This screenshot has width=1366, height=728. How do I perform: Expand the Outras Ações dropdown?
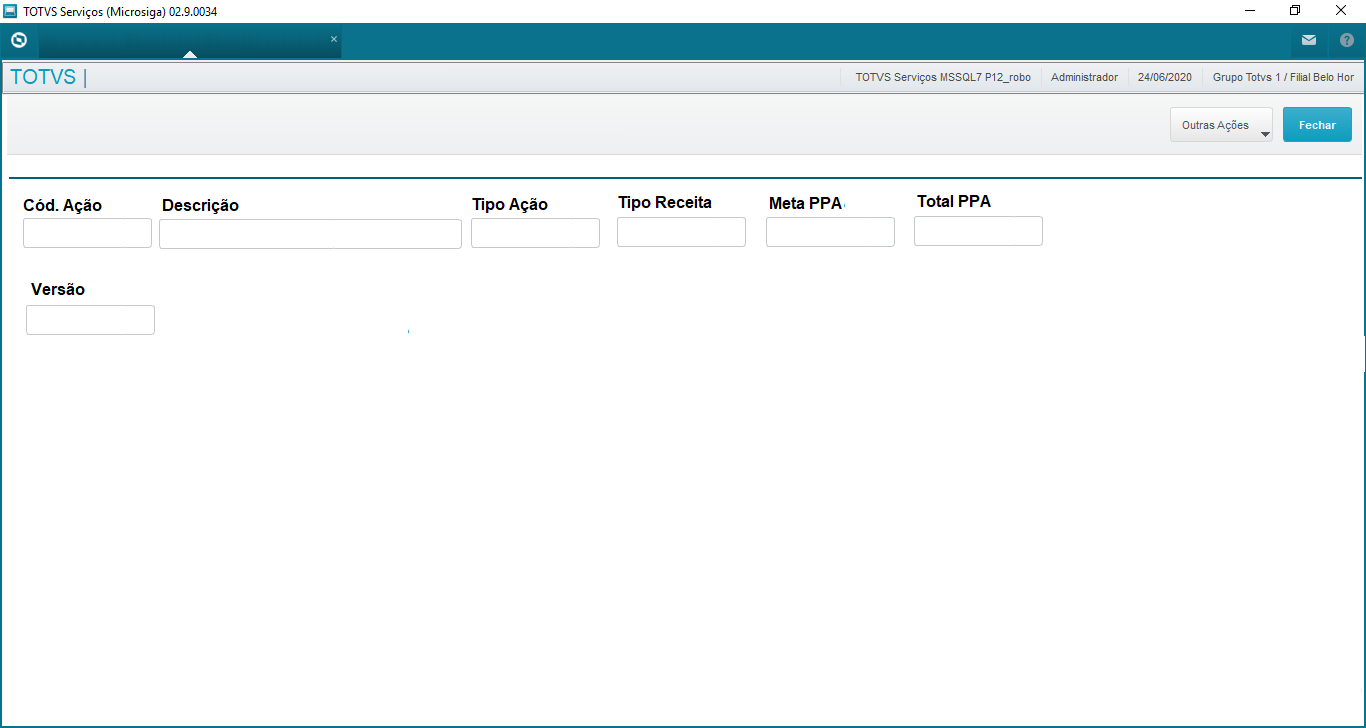(1221, 125)
